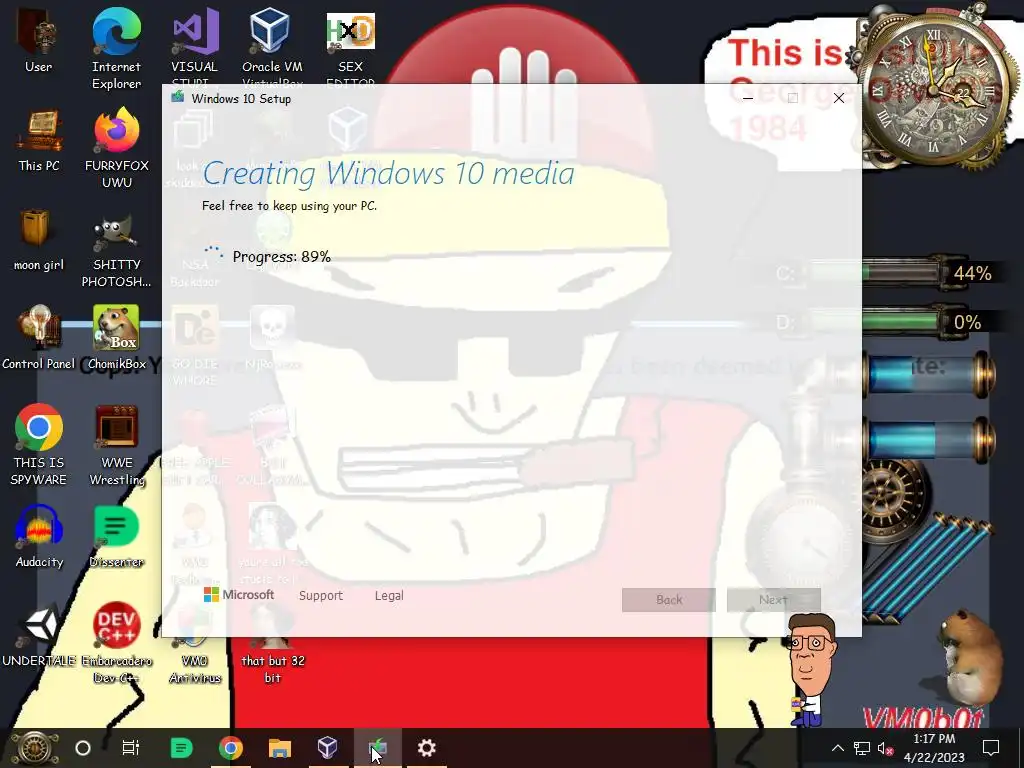Viewport: 1024px width, 768px height.
Task: Open the Visual Studio desktop shortcut
Action: [x=195, y=47]
